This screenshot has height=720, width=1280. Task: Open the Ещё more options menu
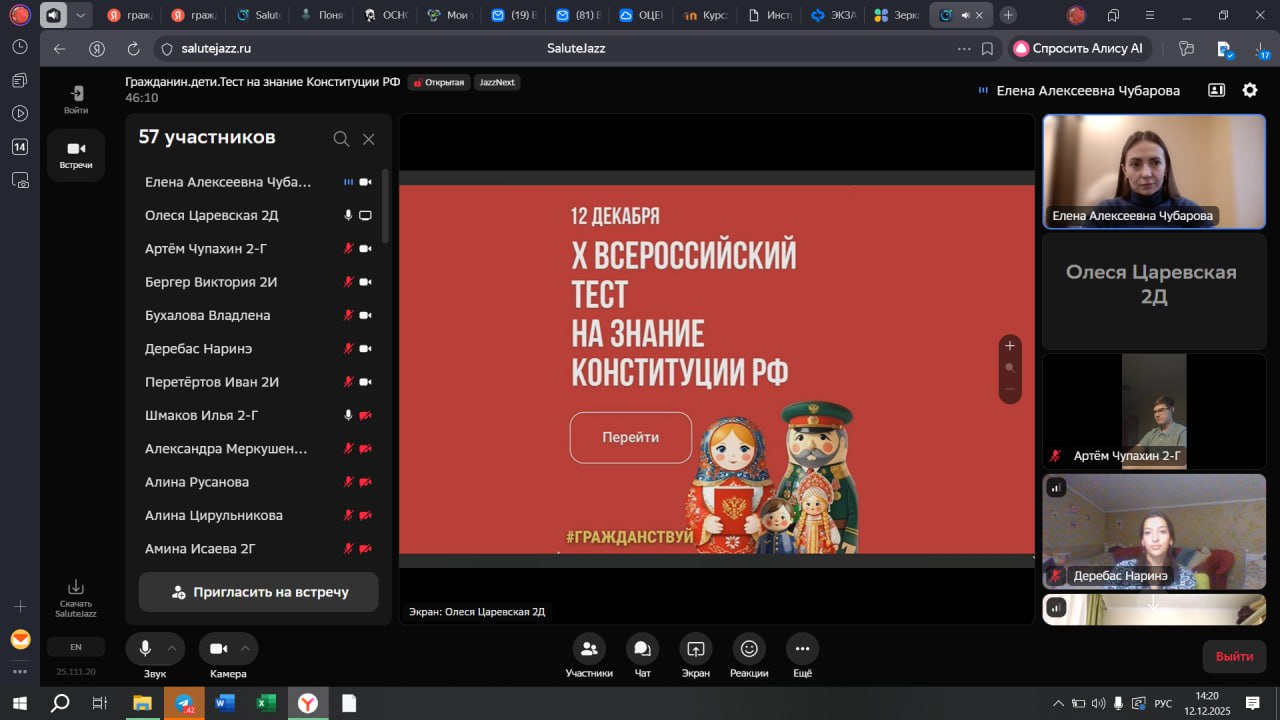802,649
